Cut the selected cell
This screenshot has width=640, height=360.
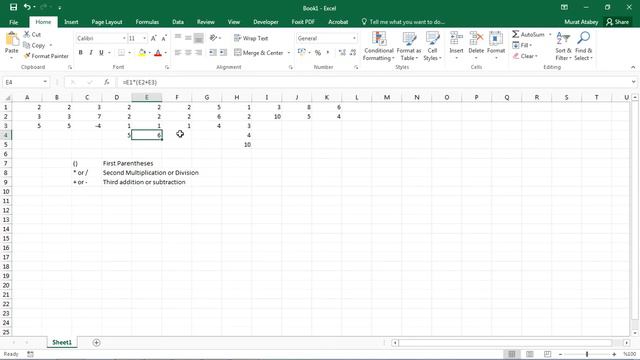coord(32,35)
